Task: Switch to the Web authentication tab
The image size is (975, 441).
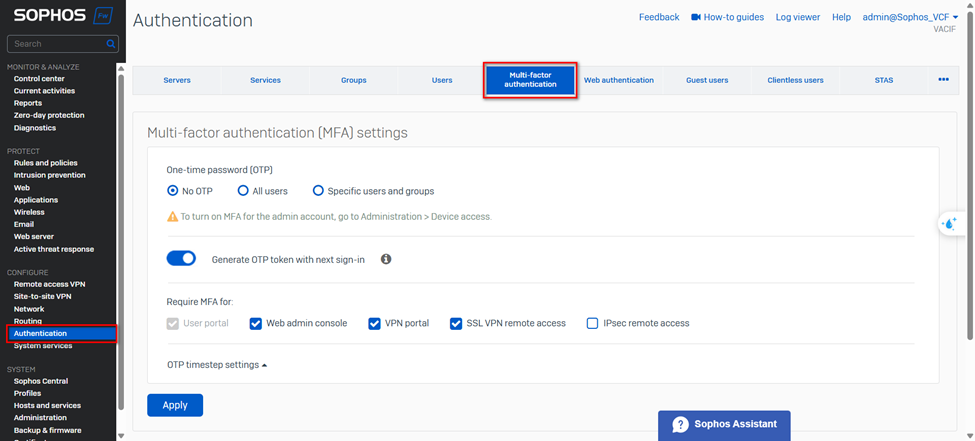Action: [x=619, y=80]
